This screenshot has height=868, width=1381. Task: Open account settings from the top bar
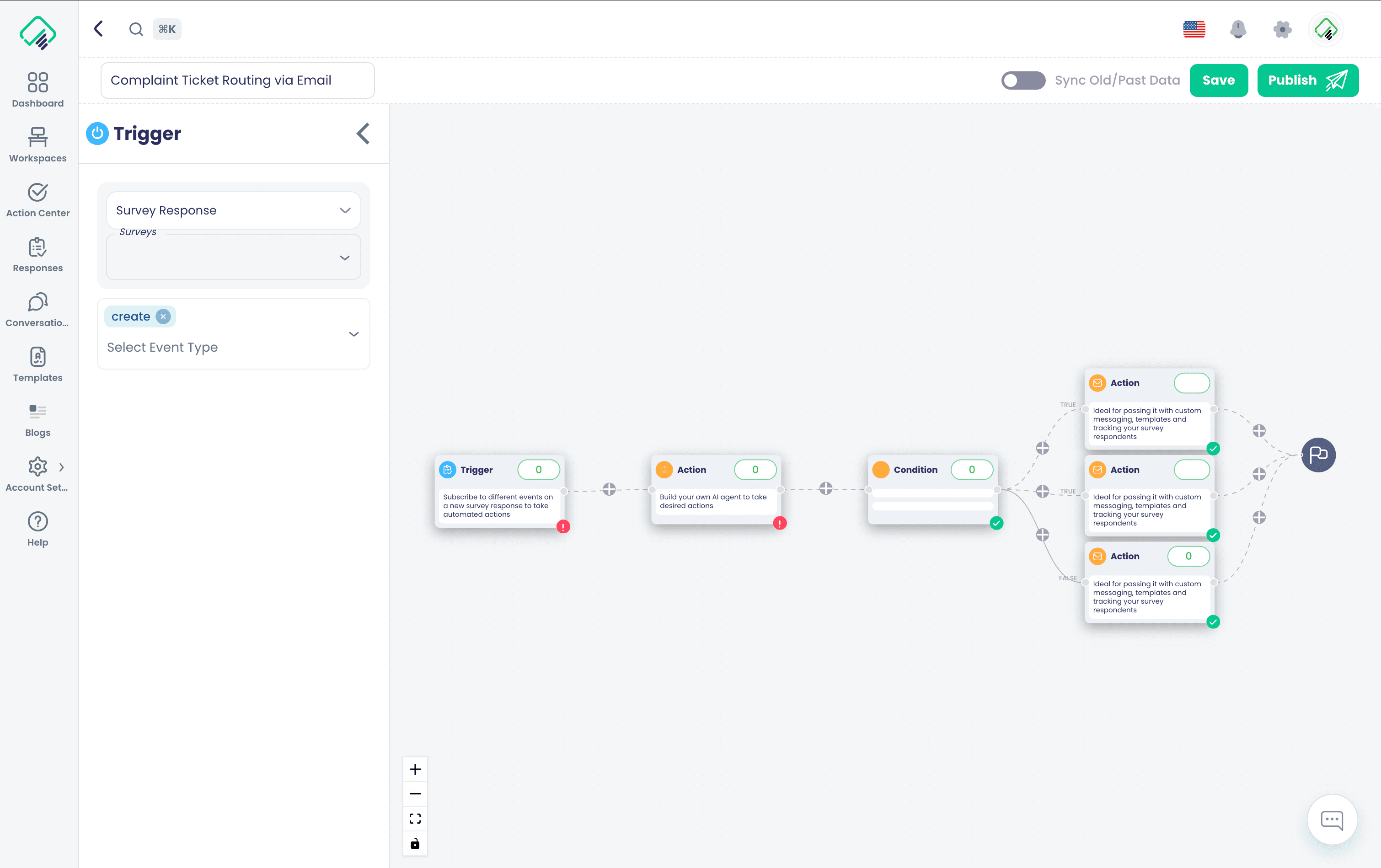coord(1282,29)
